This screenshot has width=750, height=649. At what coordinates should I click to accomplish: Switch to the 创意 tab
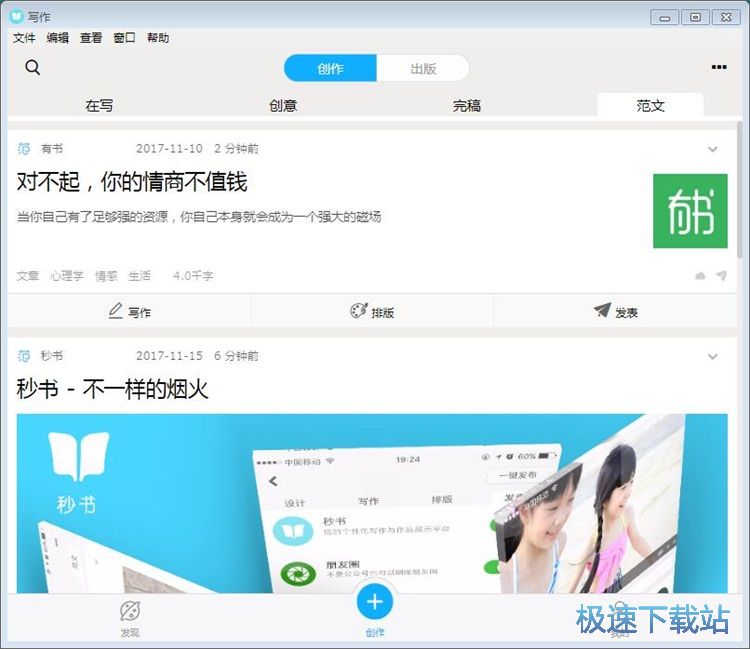[283, 105]
